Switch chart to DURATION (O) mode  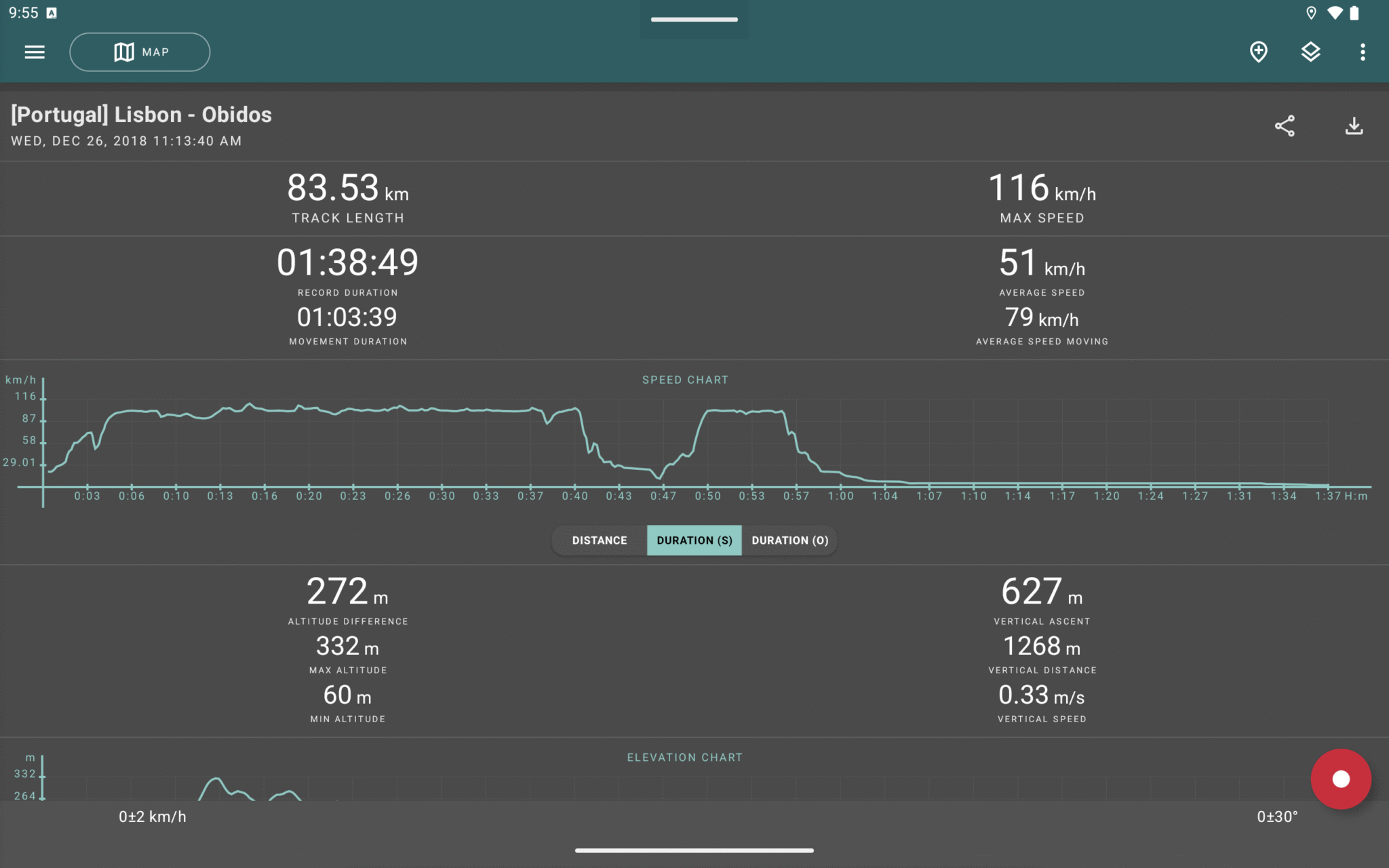[x=789, y=540]
